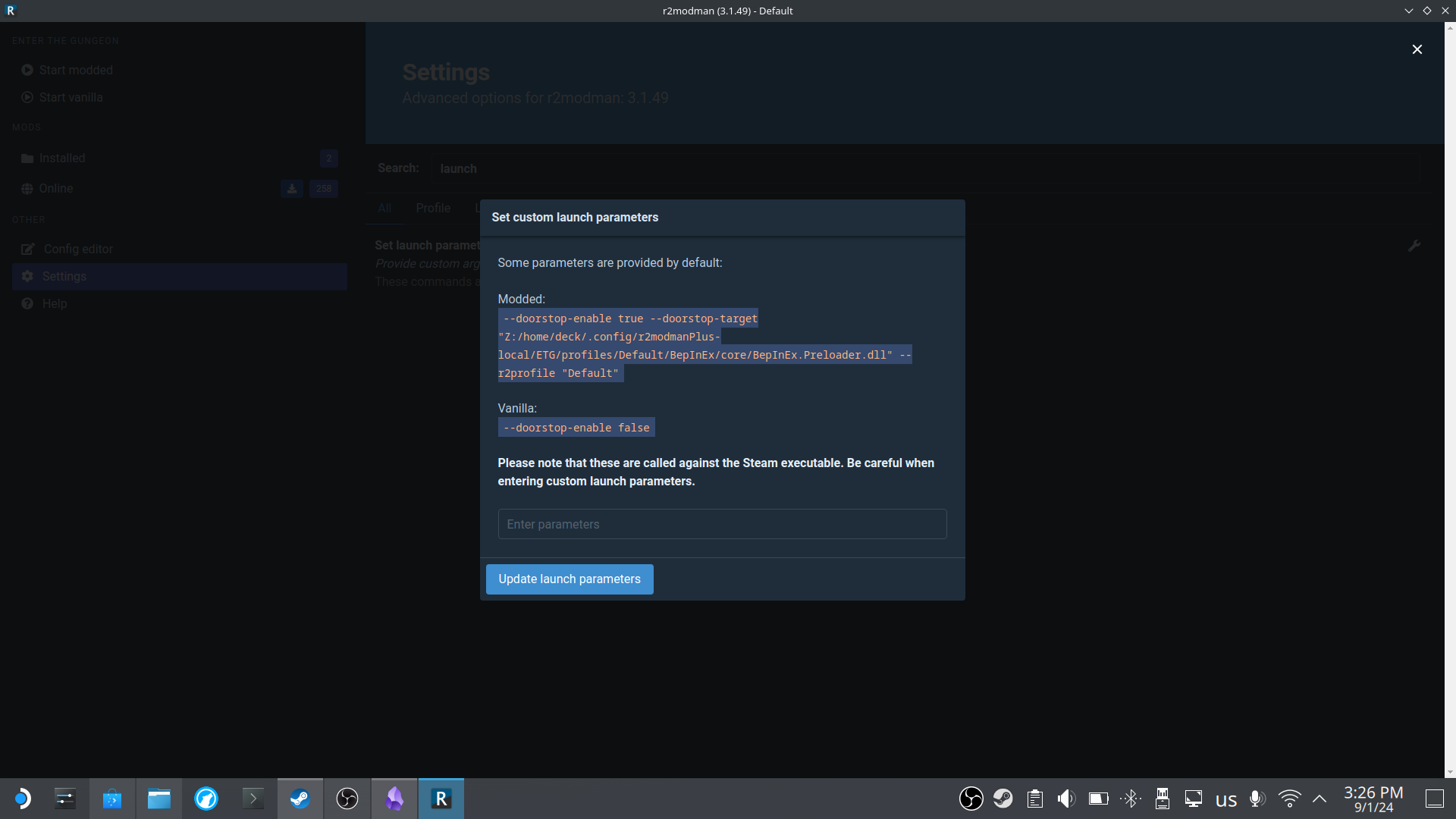Viewport: 1456px width, 819px height.
Task: Click the r2modman taskbar icon
Action: [x=441, y=799]
